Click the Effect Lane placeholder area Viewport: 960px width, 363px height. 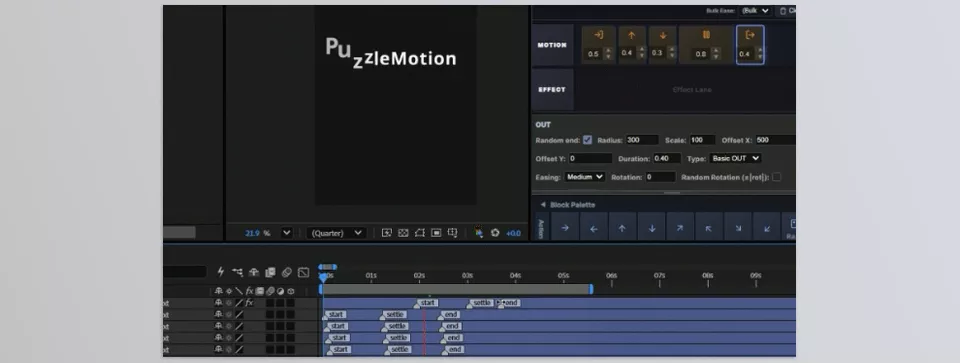click(692, 89)
